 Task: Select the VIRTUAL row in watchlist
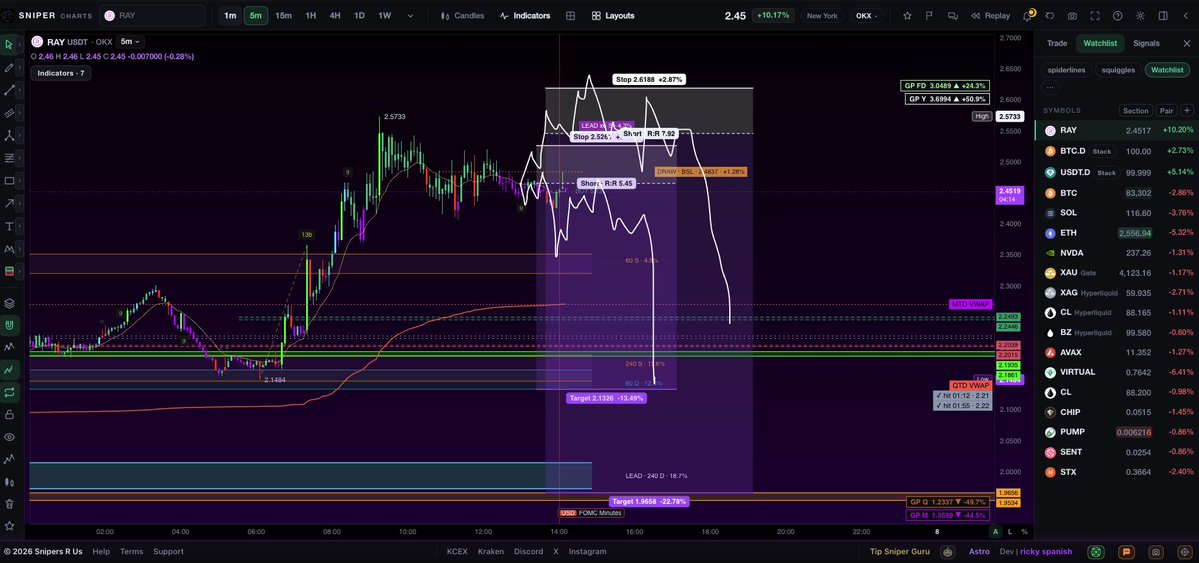click(x=1116, y=372)
